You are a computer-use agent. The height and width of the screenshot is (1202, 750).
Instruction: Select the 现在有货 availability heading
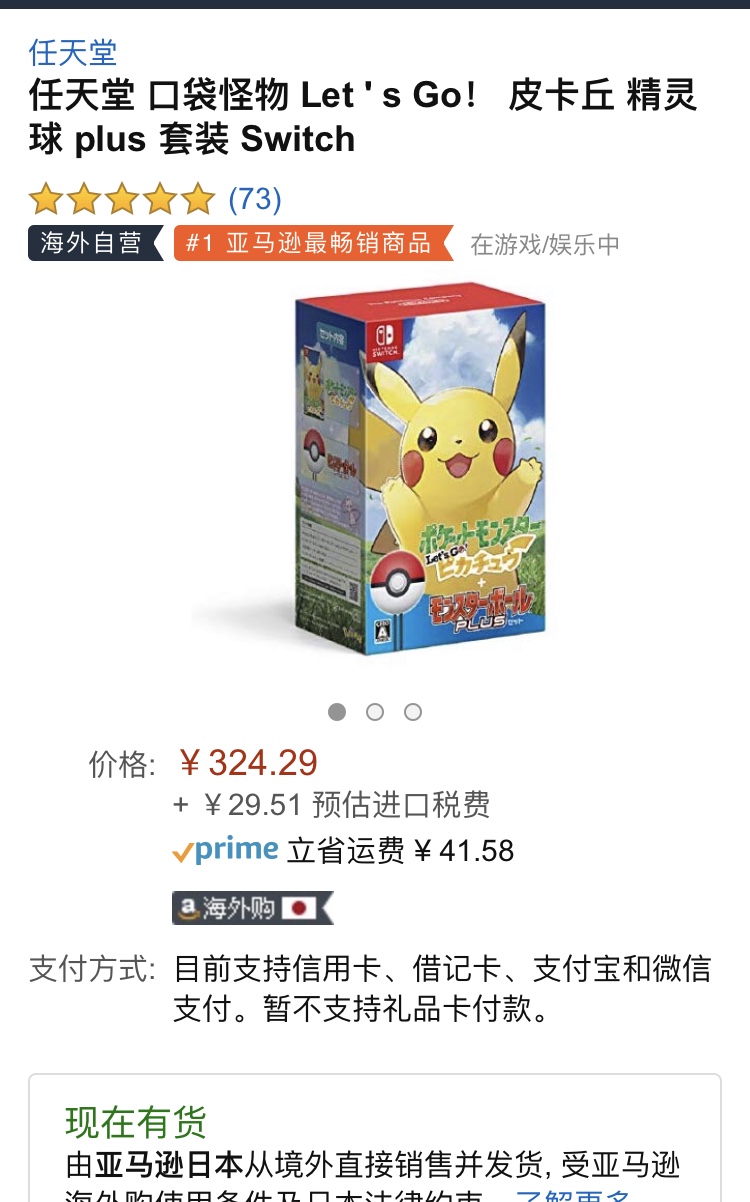[136, 1123]
